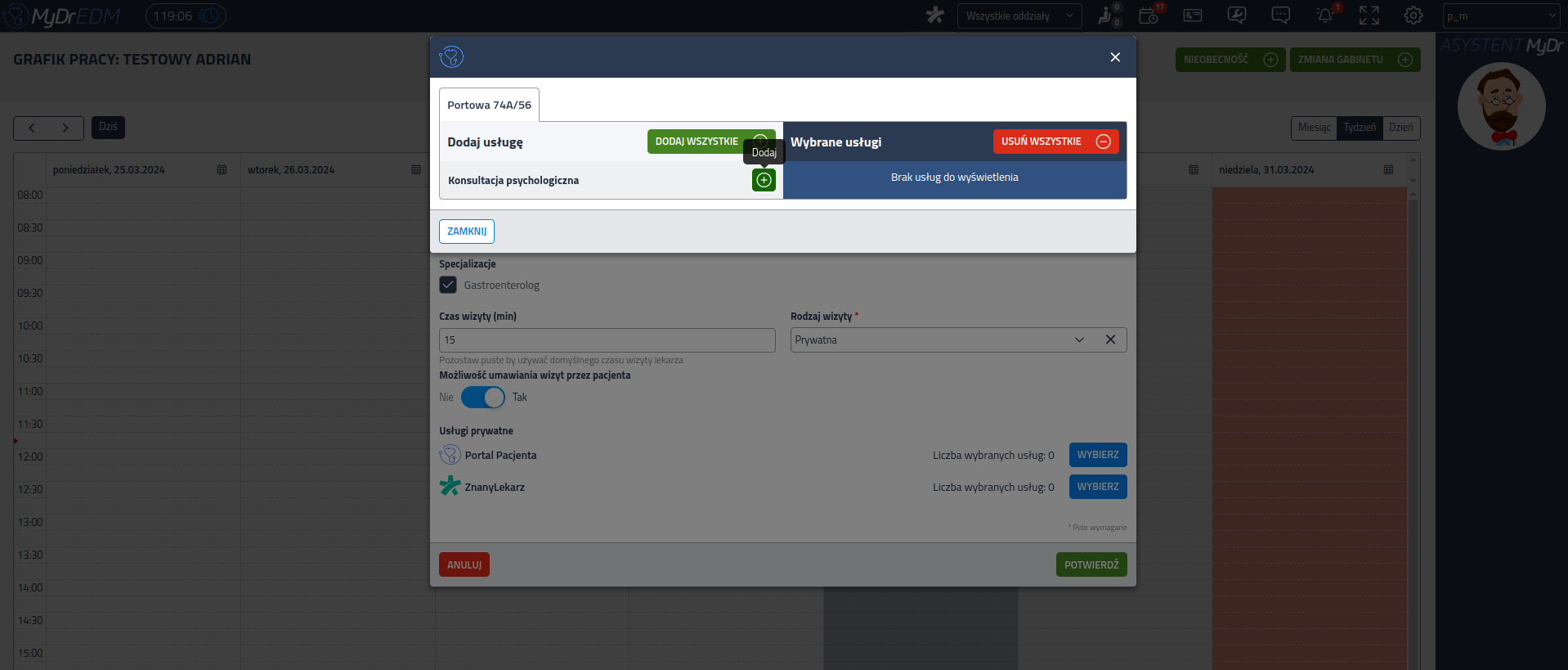
Task: Click the ZnanyLekarz logo in Usługi prywatne
Action: click(x=450, y=486)
